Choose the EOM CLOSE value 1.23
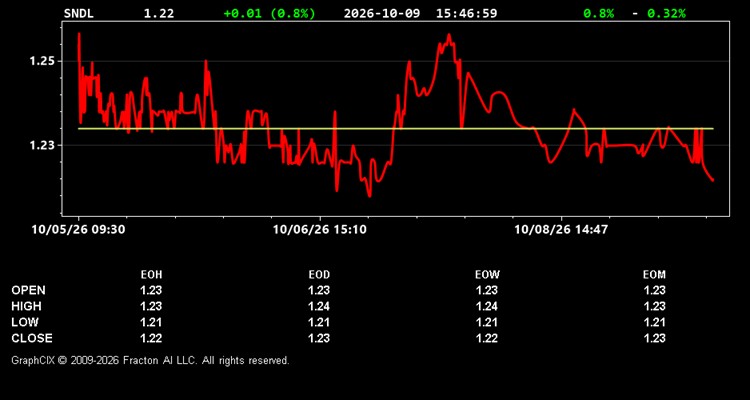Screen dimensions: 750x400 pyautogui.click(x=654, y=338)
